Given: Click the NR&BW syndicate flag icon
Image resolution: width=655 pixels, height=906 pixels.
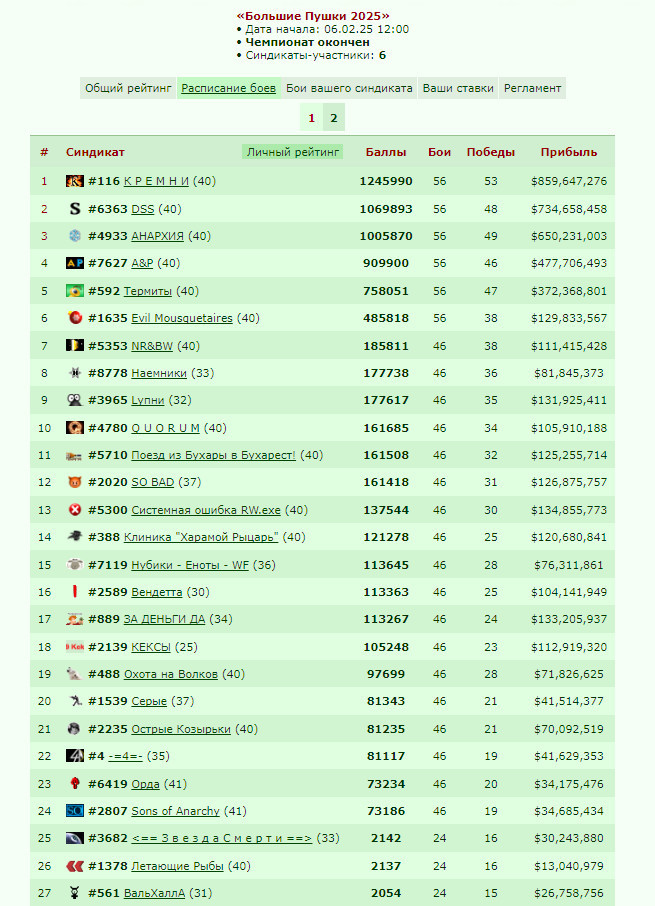Looking at the screenshot, I should pos(75,346).
